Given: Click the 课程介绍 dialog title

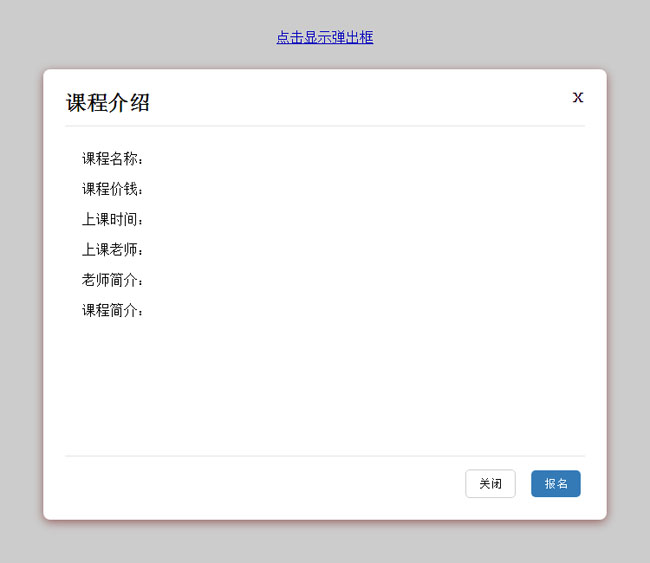Looking at the screenshot, I should [x=108, y=102].
